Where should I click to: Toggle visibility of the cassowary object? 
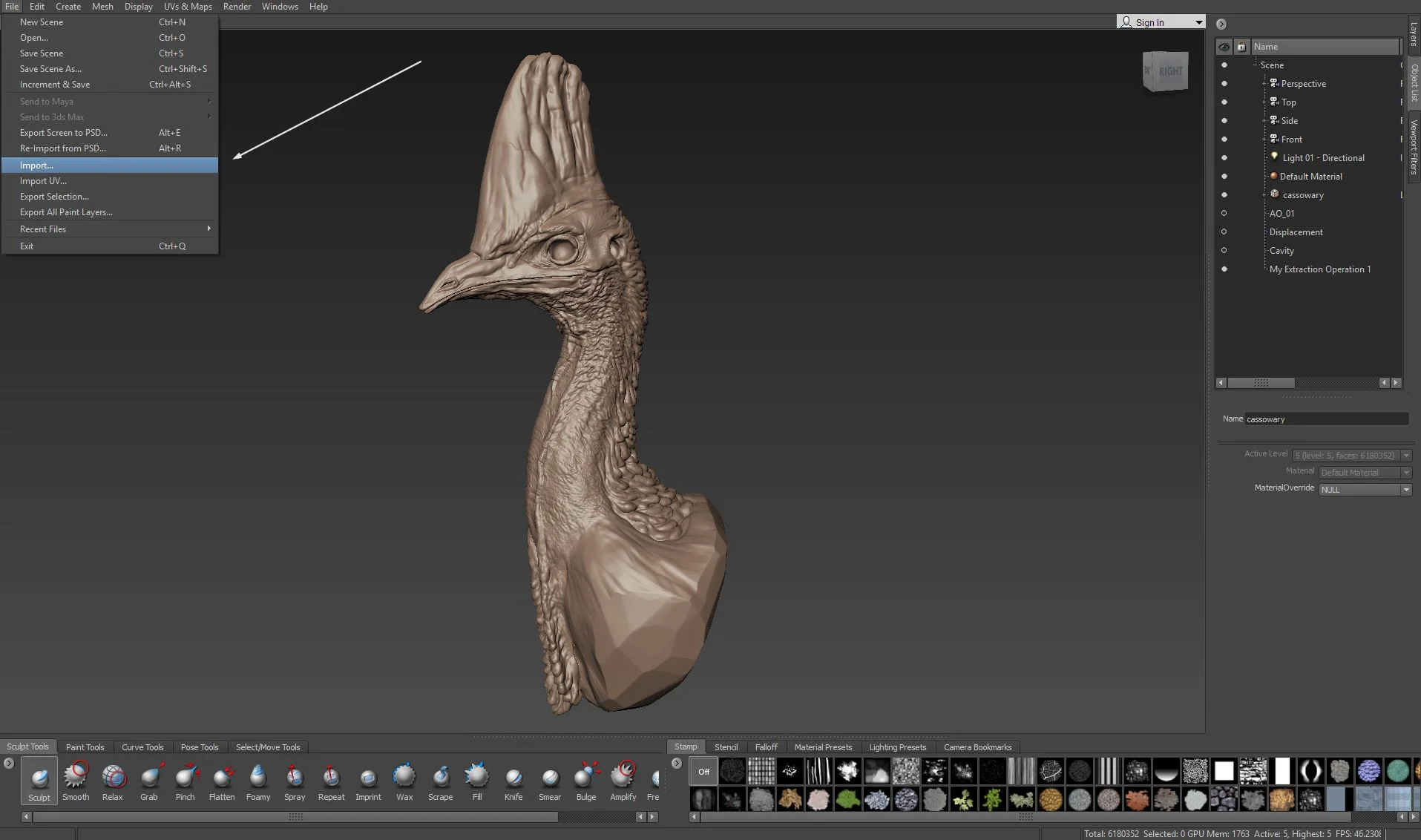pyautogui.click(x=1224, y=195)
